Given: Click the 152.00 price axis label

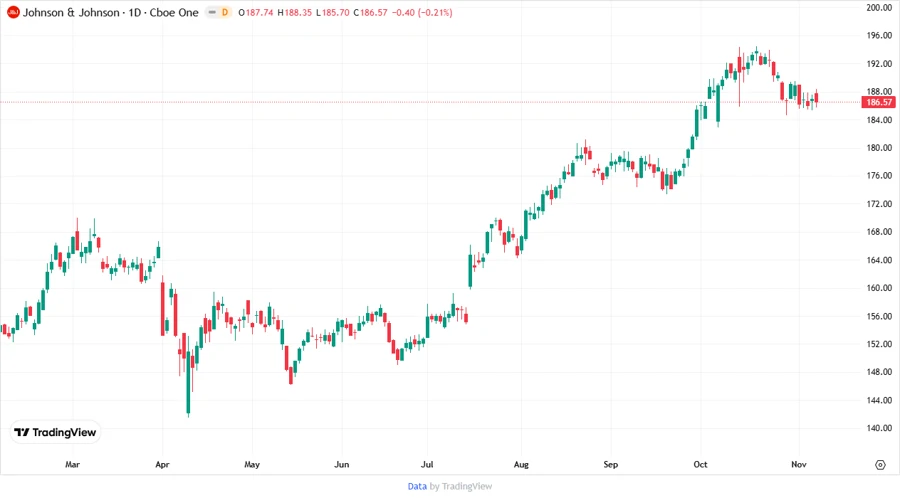Looking at the screenshot, I should point(879,344).
